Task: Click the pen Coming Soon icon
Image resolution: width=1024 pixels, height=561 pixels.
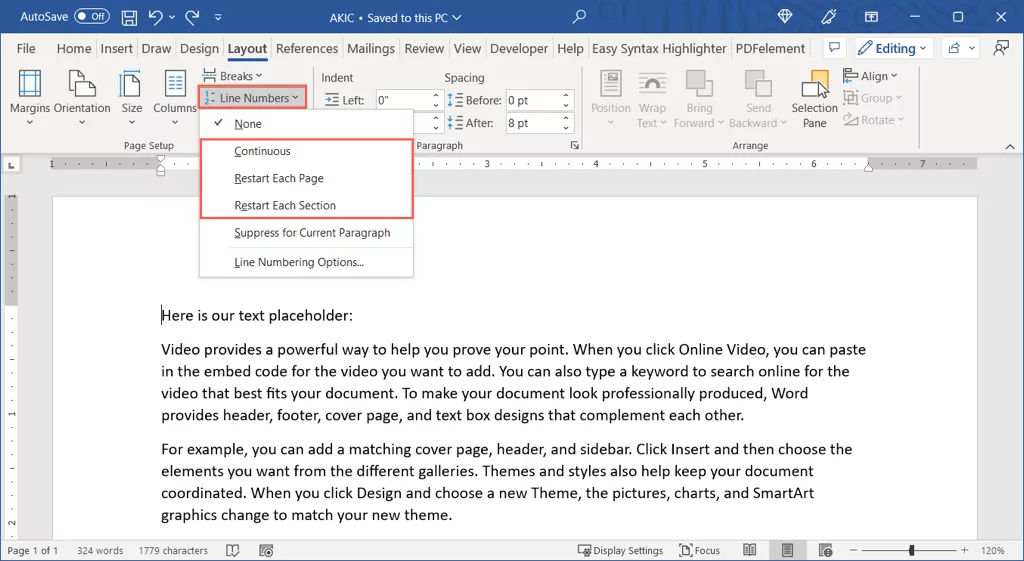Action: tap(829, 17)
